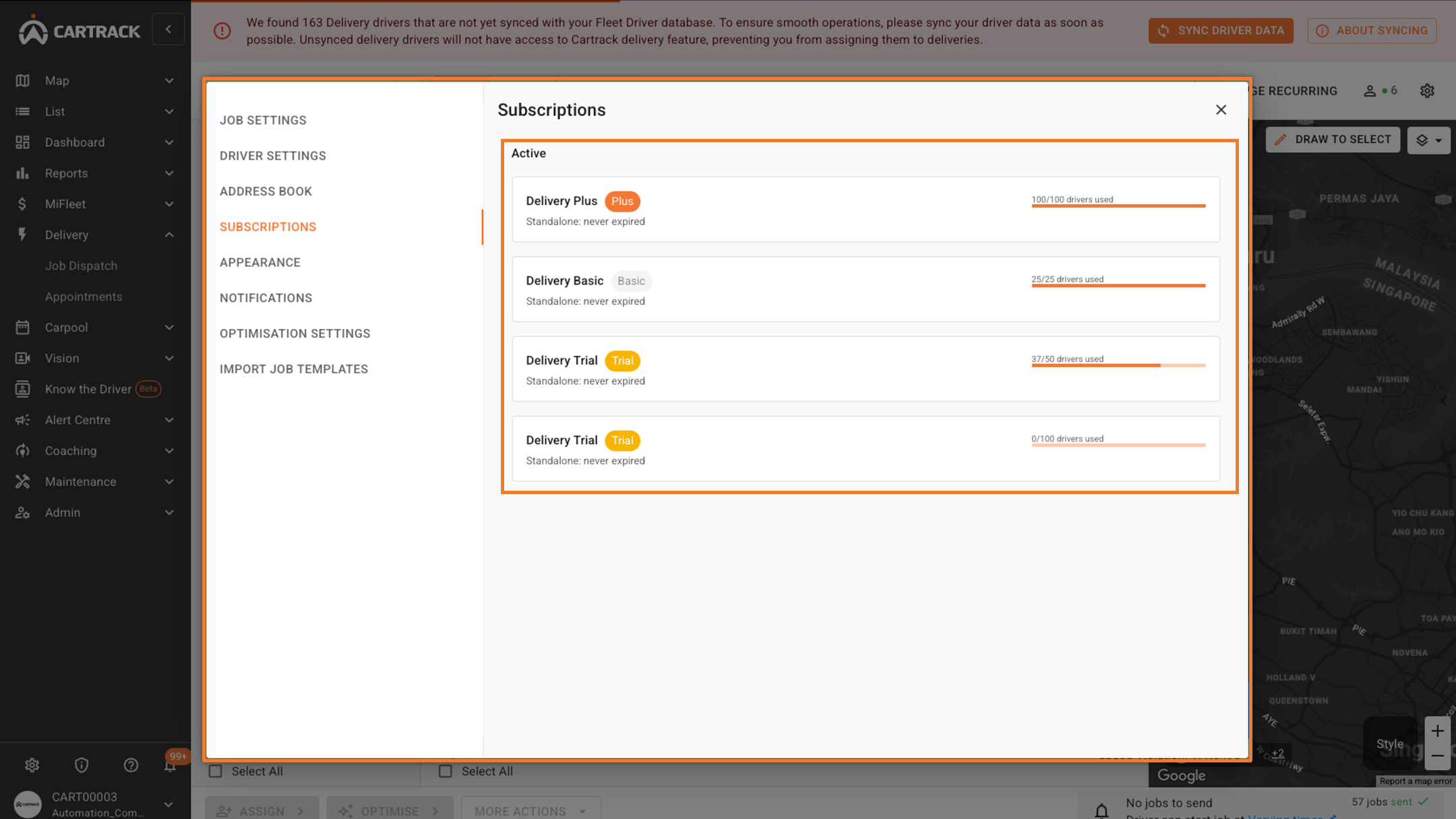Click the map zoom in plus icon
This screenshot has height=819, width=1456.
pyautogui.click(x=1437, y=731)
